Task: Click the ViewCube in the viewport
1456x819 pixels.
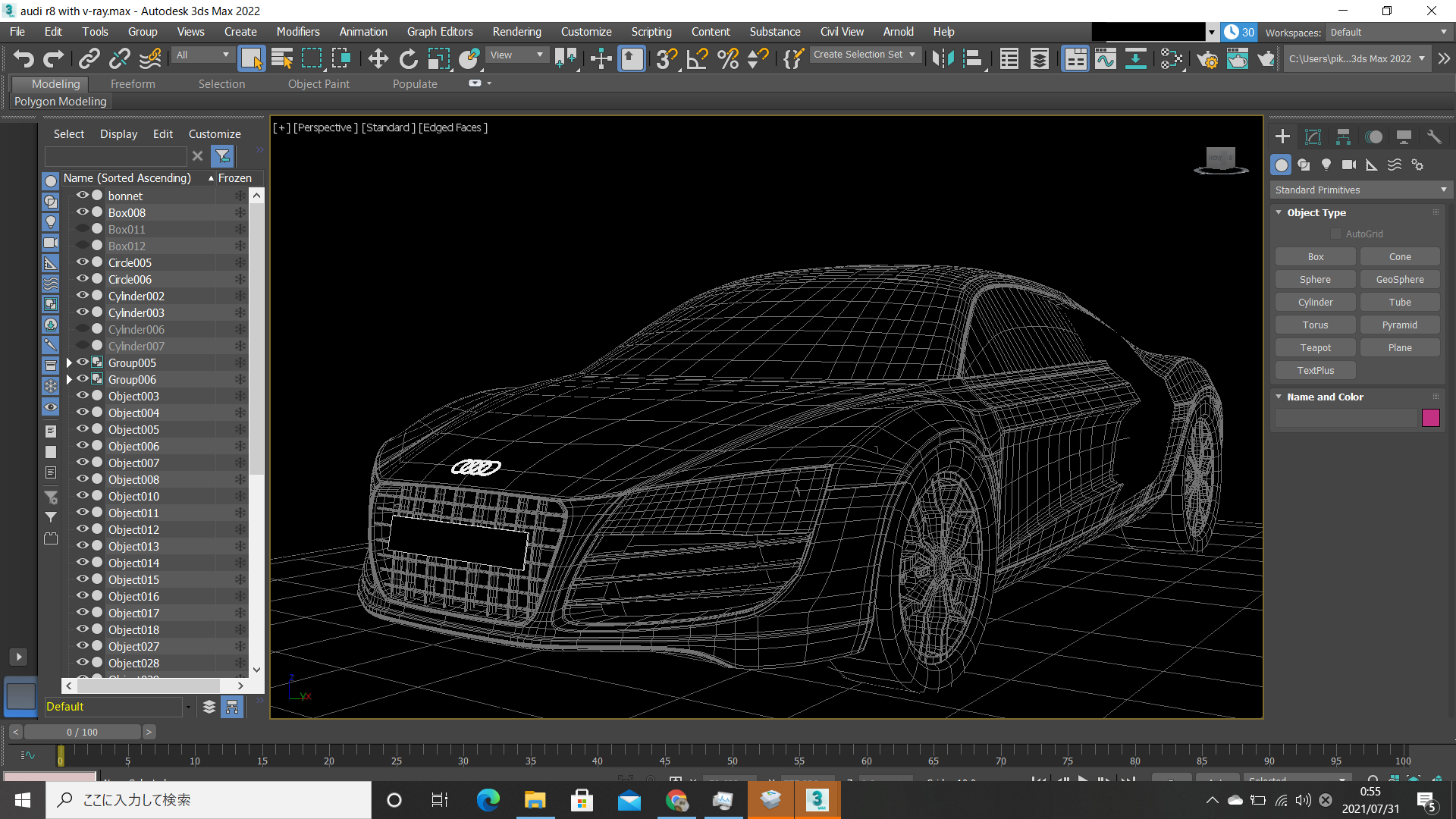Action: click(1221, 160)
